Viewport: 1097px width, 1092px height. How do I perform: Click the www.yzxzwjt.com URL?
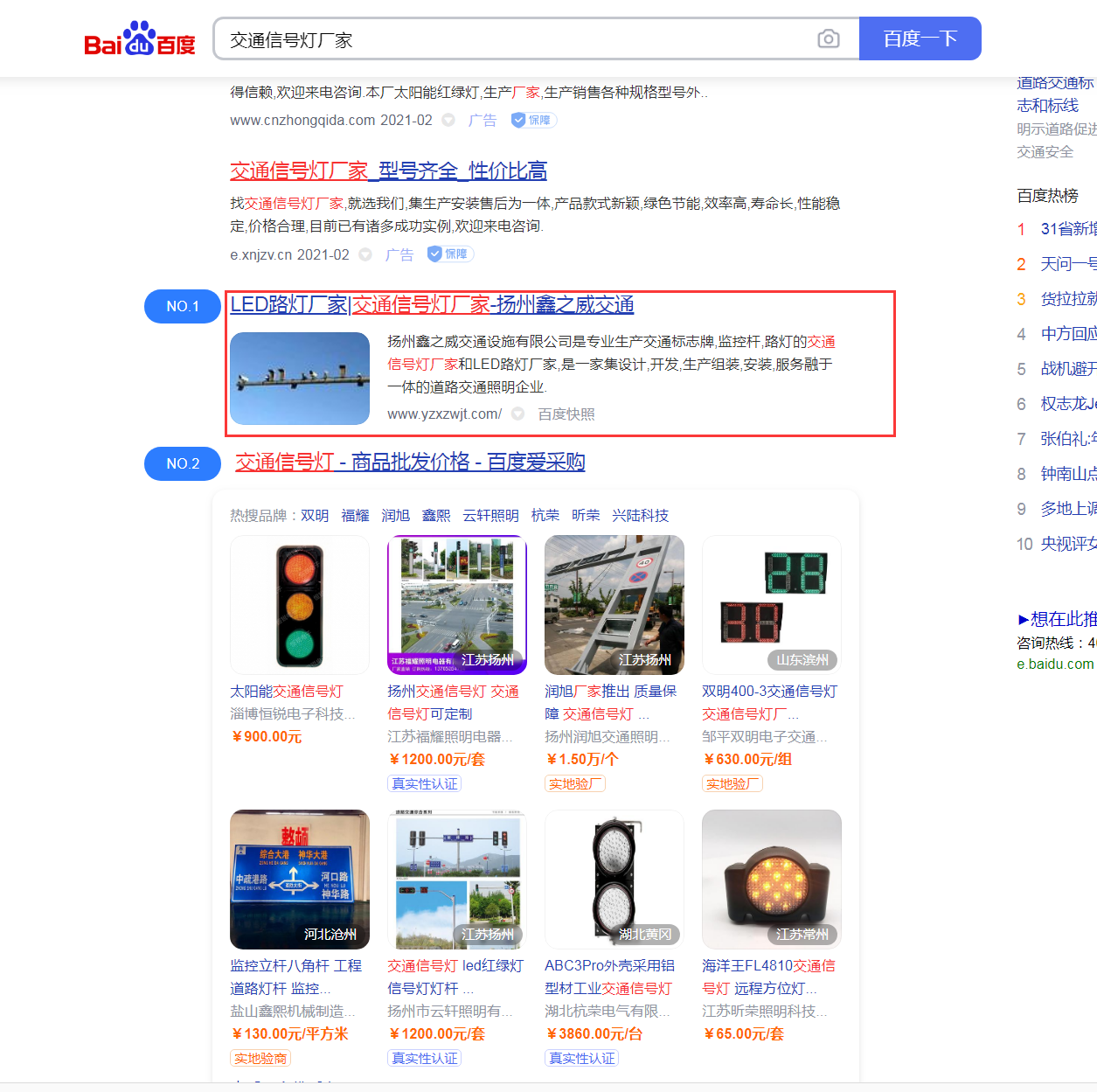point(444,414)
